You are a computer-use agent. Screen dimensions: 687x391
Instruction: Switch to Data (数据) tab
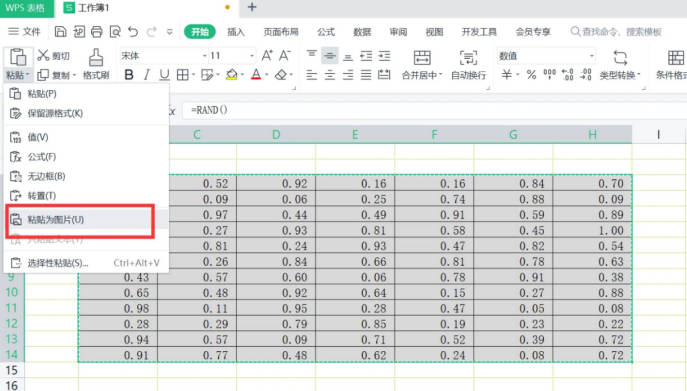[362, 32]
